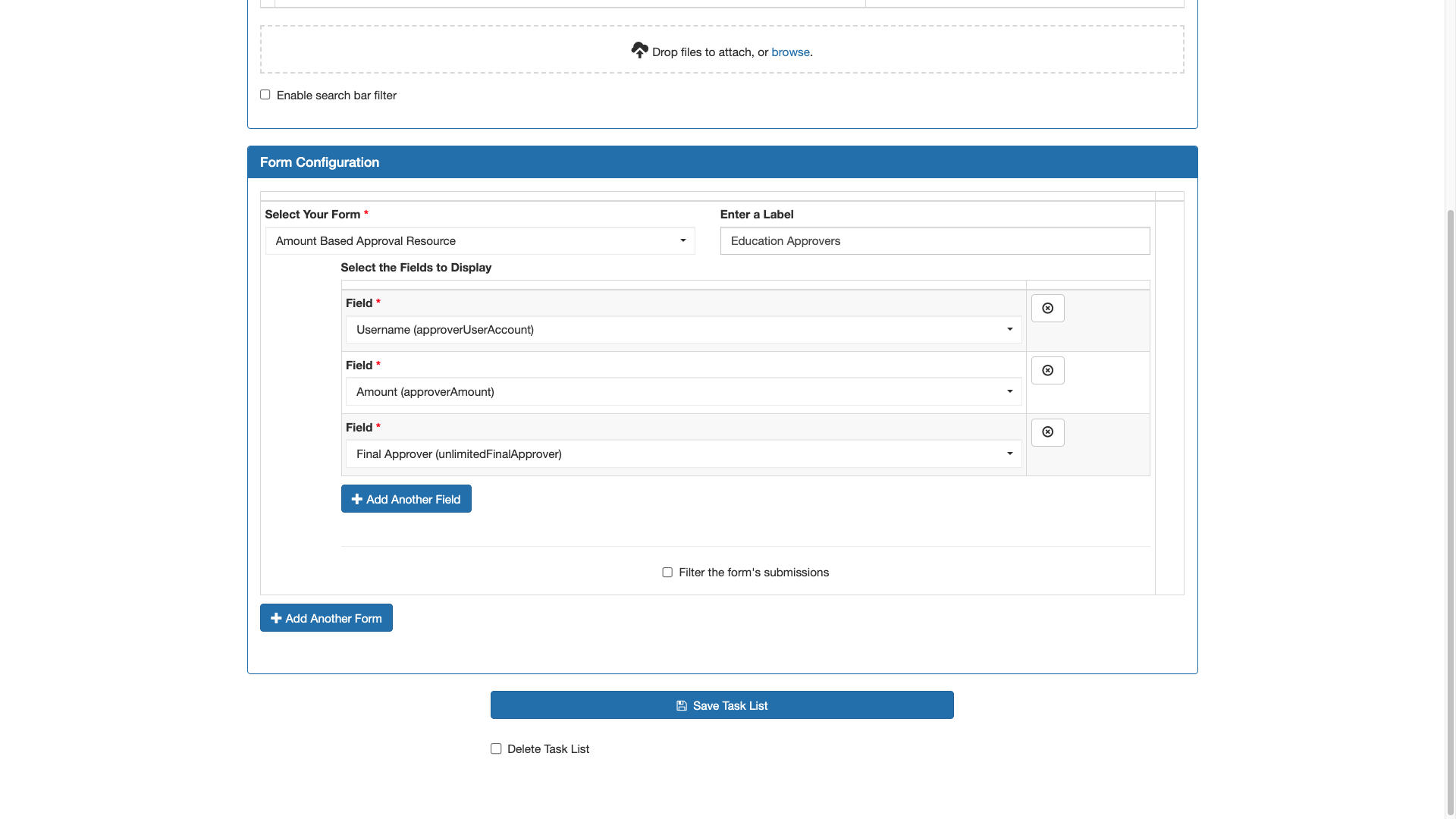
Task: Click the upload cloud icon above attach text
Action: click(x=639, y=50)
